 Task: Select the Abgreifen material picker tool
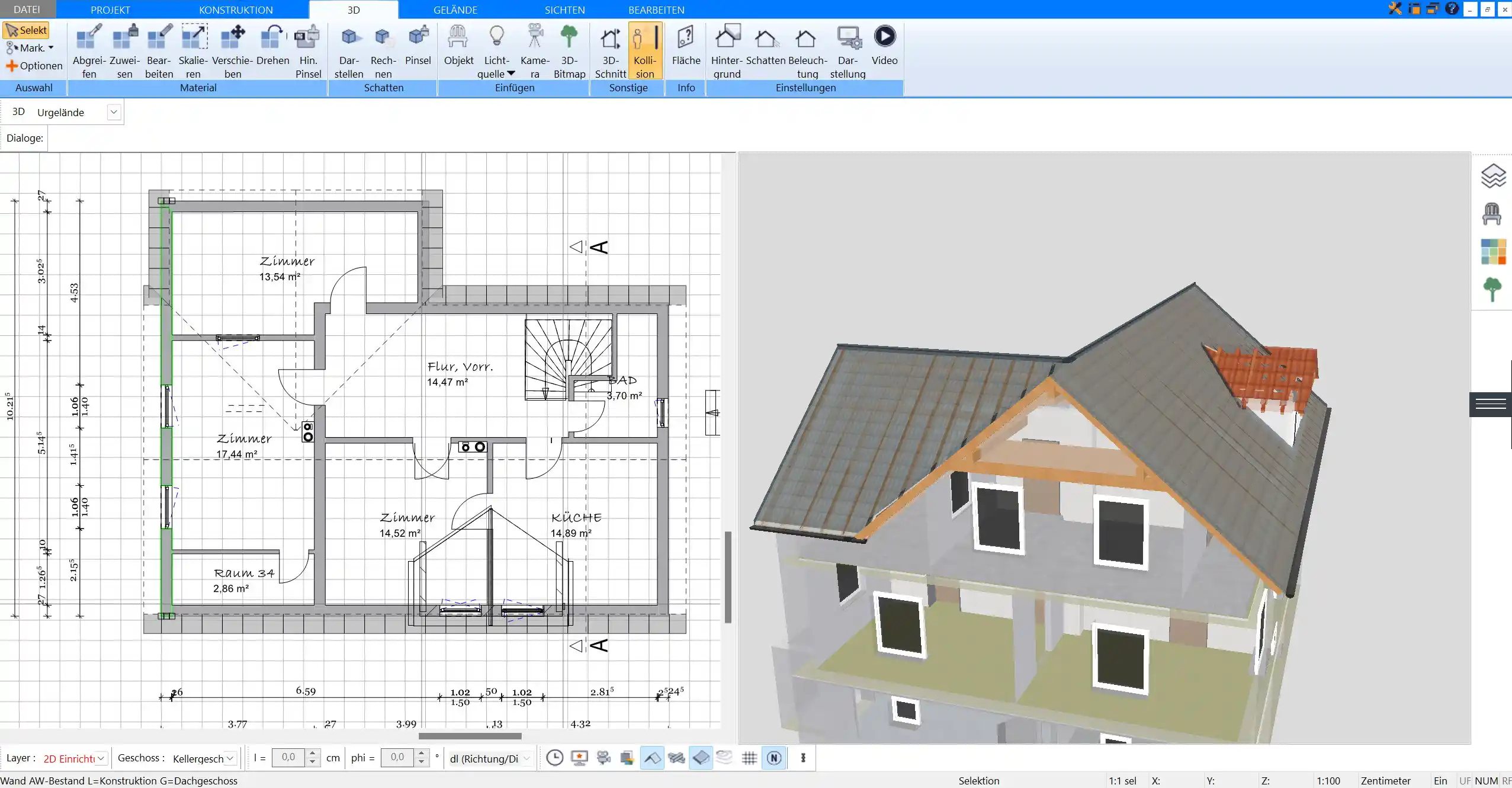pos(89,52)
